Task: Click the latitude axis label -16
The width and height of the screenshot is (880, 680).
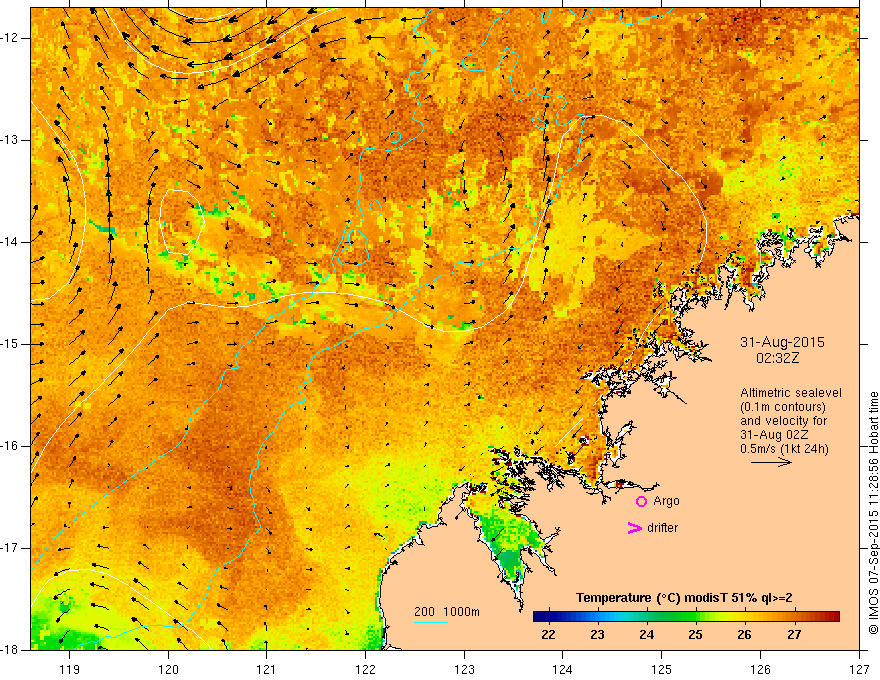Action: [x=11, y=446]
